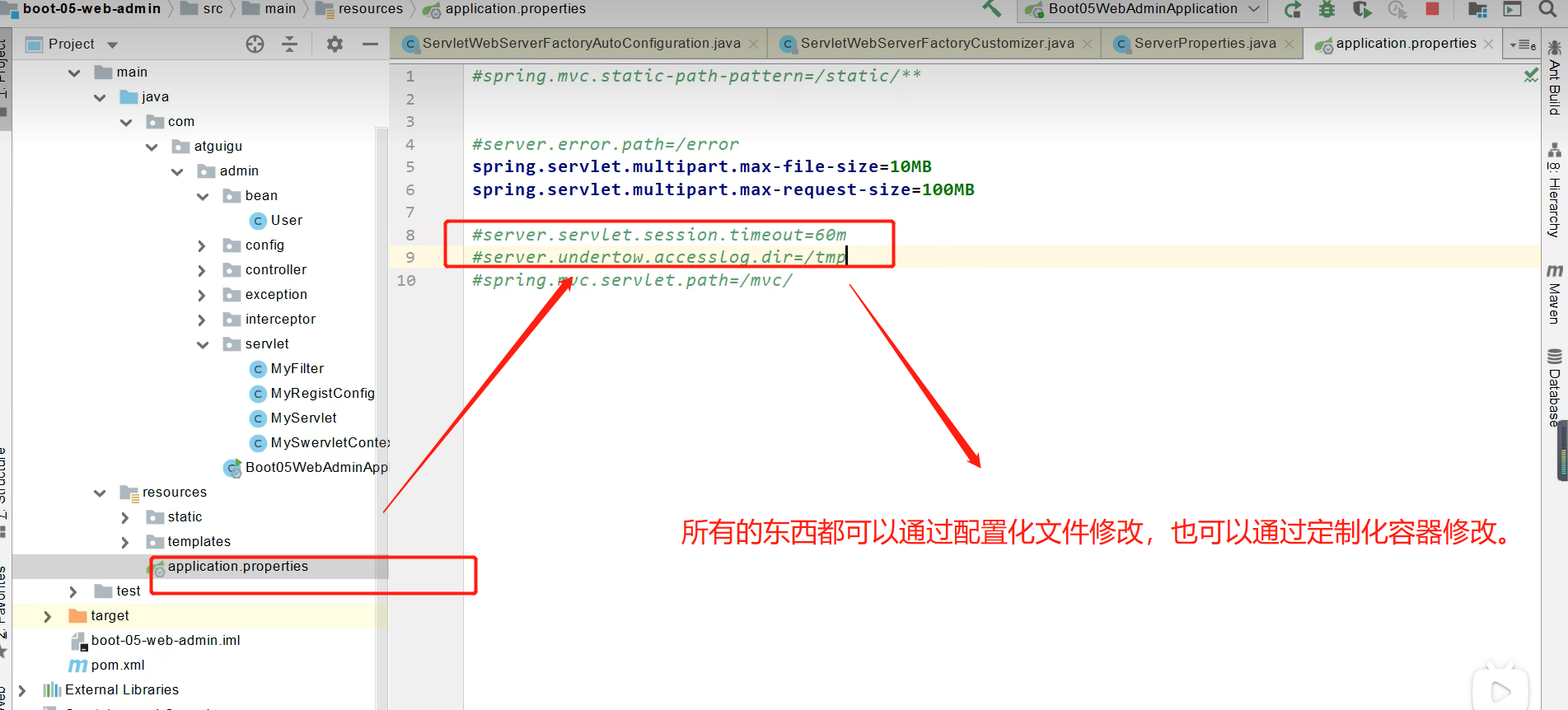Expand the templates folder
This screenshot has height=710, width=1568.
(x=125, y=542)
